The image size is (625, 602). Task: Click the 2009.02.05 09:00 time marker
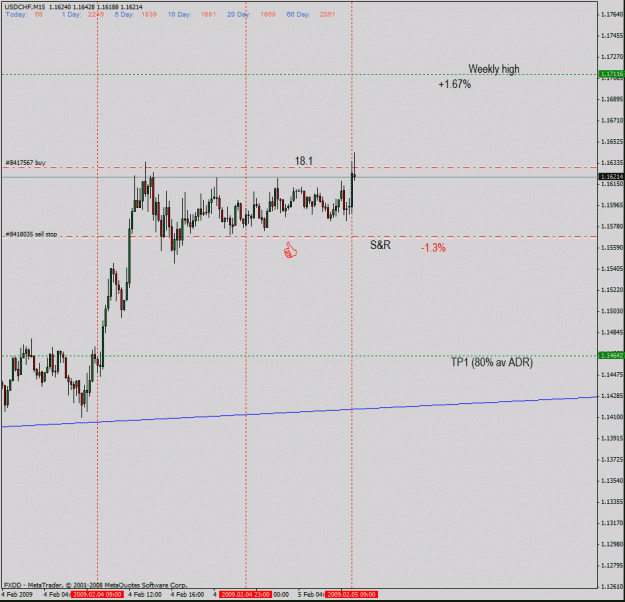coord(351,594)
